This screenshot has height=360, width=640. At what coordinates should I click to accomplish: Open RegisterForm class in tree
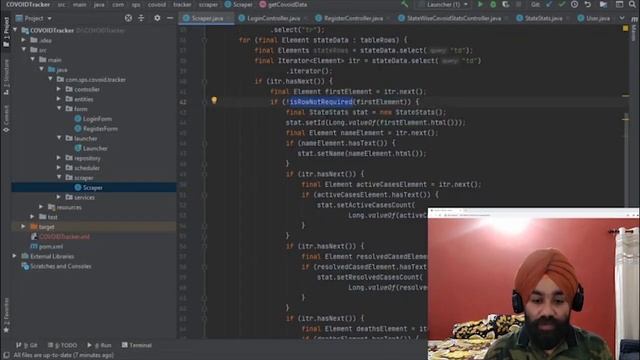point(96,129)
